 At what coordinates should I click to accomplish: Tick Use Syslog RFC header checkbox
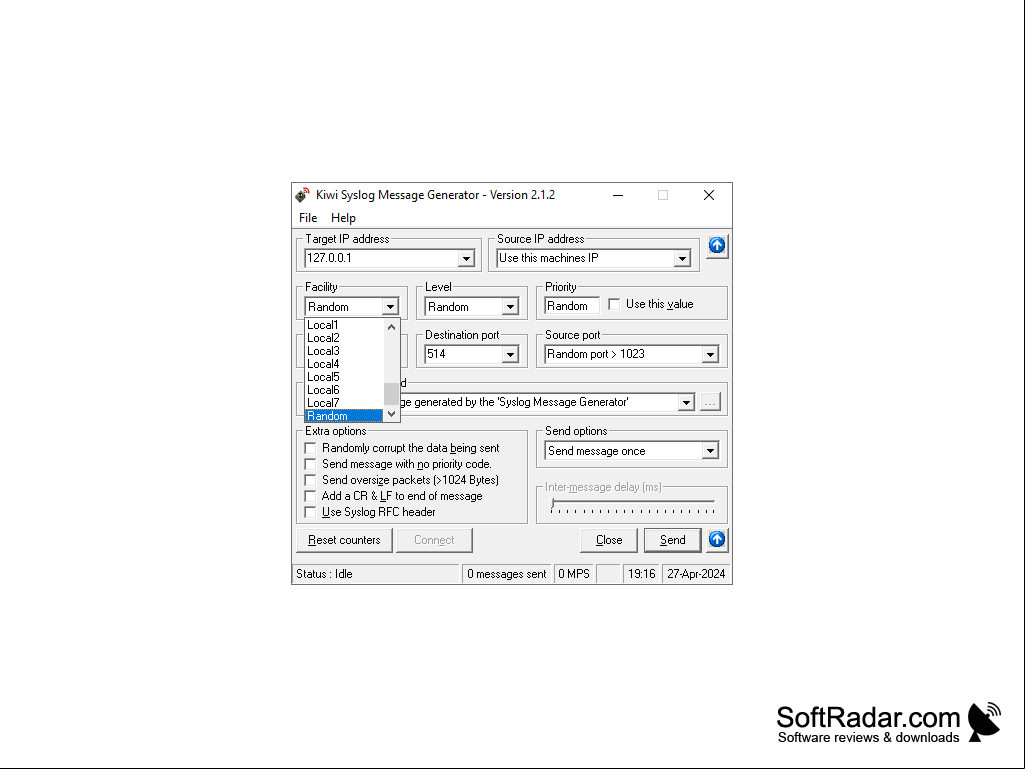[311, 512]
